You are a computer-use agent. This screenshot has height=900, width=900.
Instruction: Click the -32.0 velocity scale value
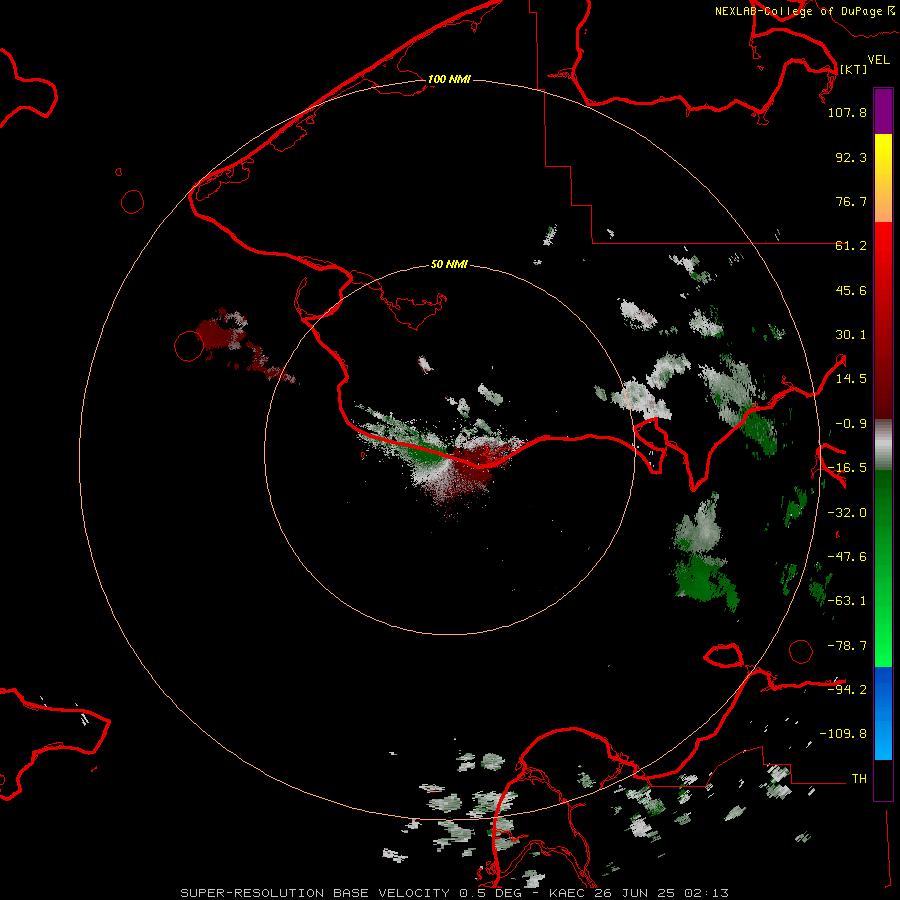847,513
